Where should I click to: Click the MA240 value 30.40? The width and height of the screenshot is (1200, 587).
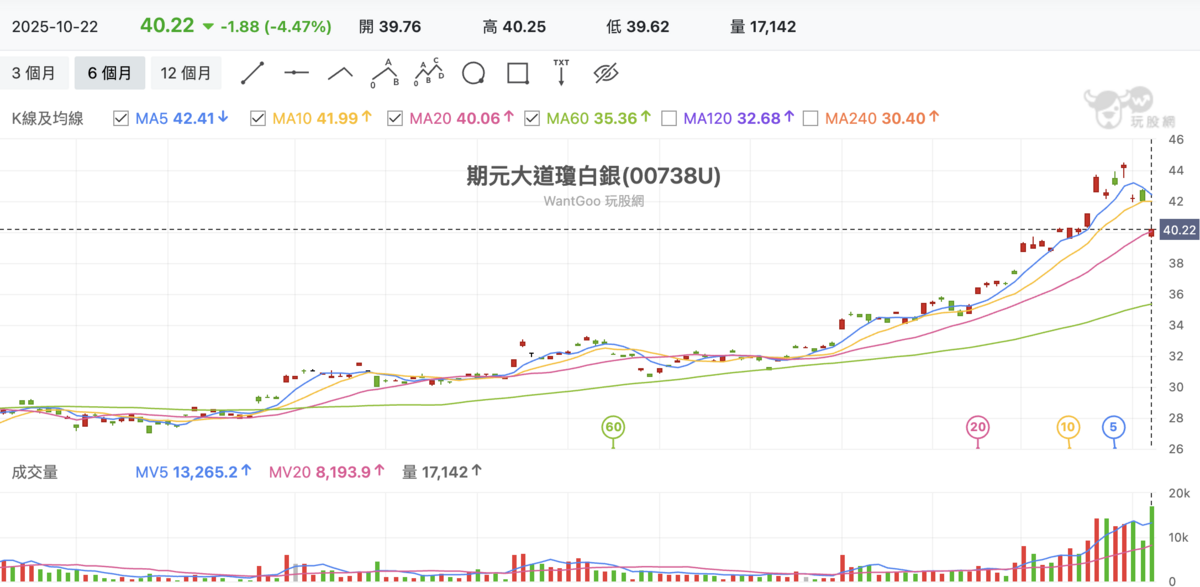[x=902, y=118]
